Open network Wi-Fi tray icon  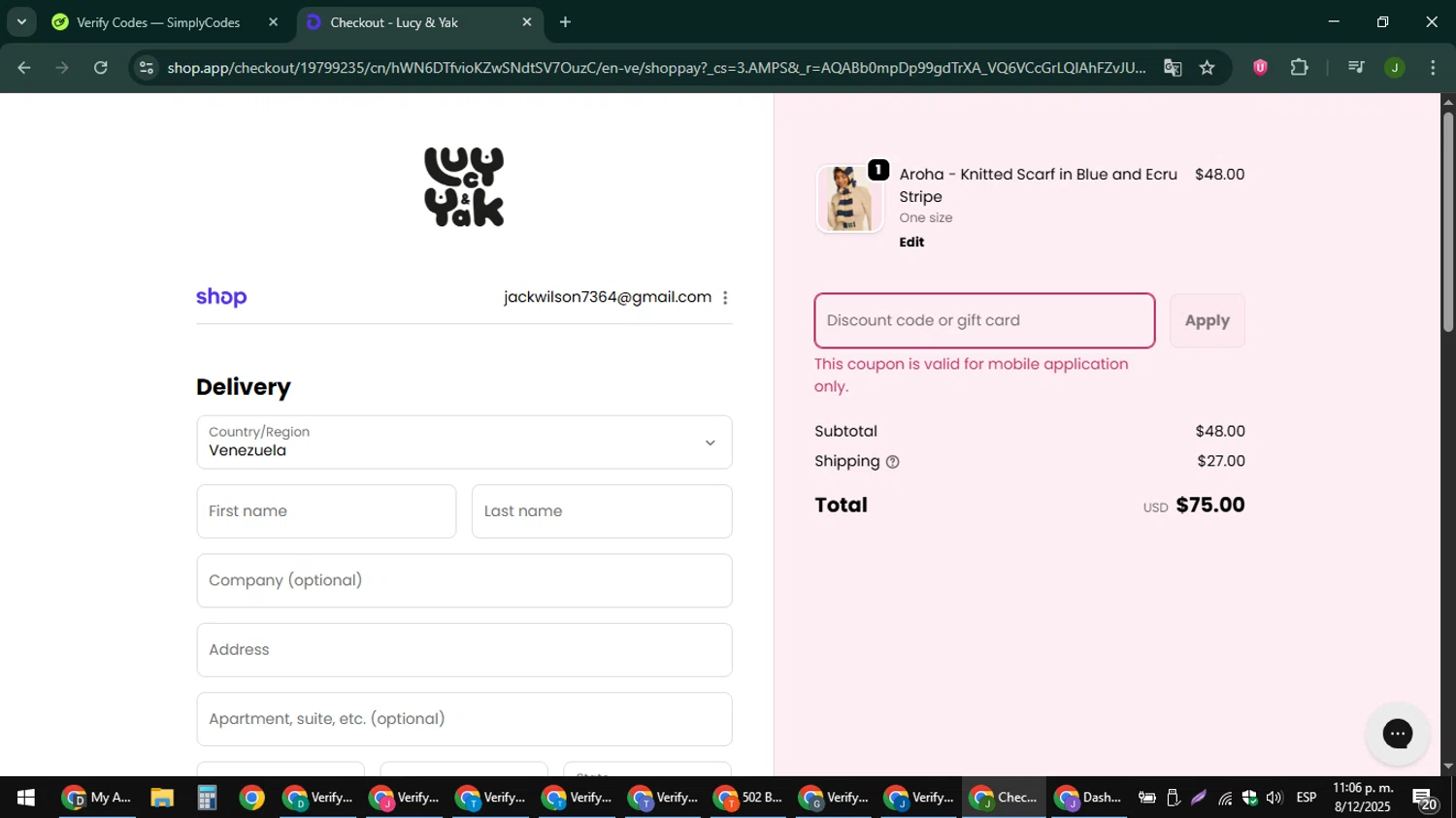[1225, 798]
